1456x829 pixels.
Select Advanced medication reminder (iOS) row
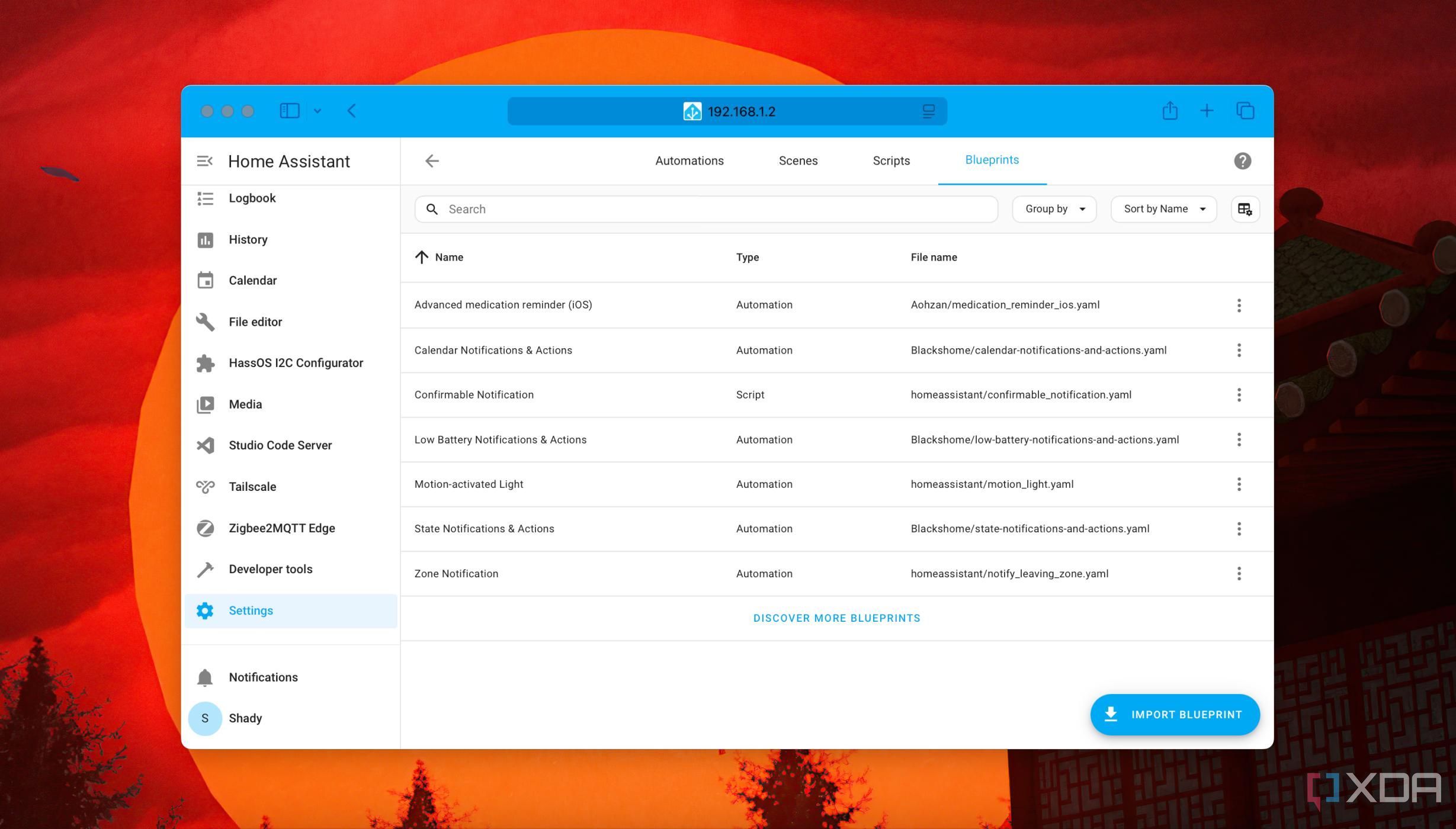pyautogui.click(x=836, y=305)
